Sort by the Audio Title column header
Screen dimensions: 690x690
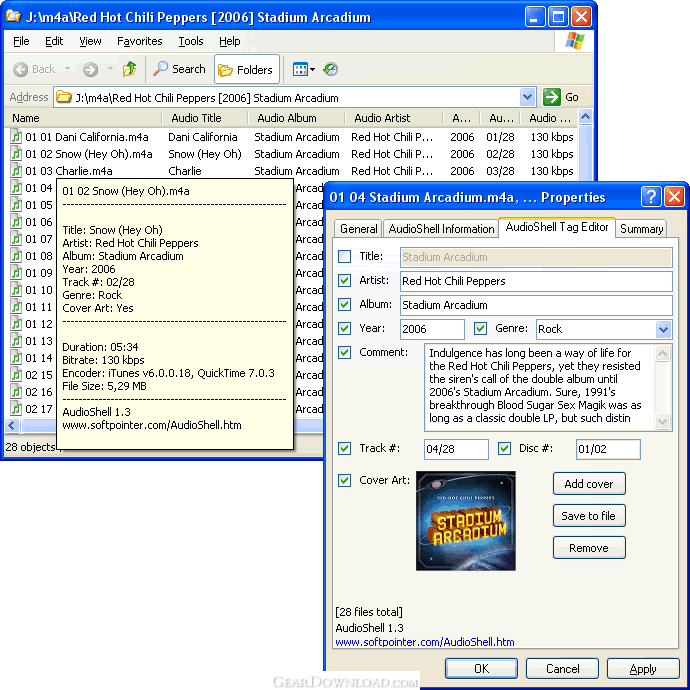pyautogui.click(x=205, y=118)
